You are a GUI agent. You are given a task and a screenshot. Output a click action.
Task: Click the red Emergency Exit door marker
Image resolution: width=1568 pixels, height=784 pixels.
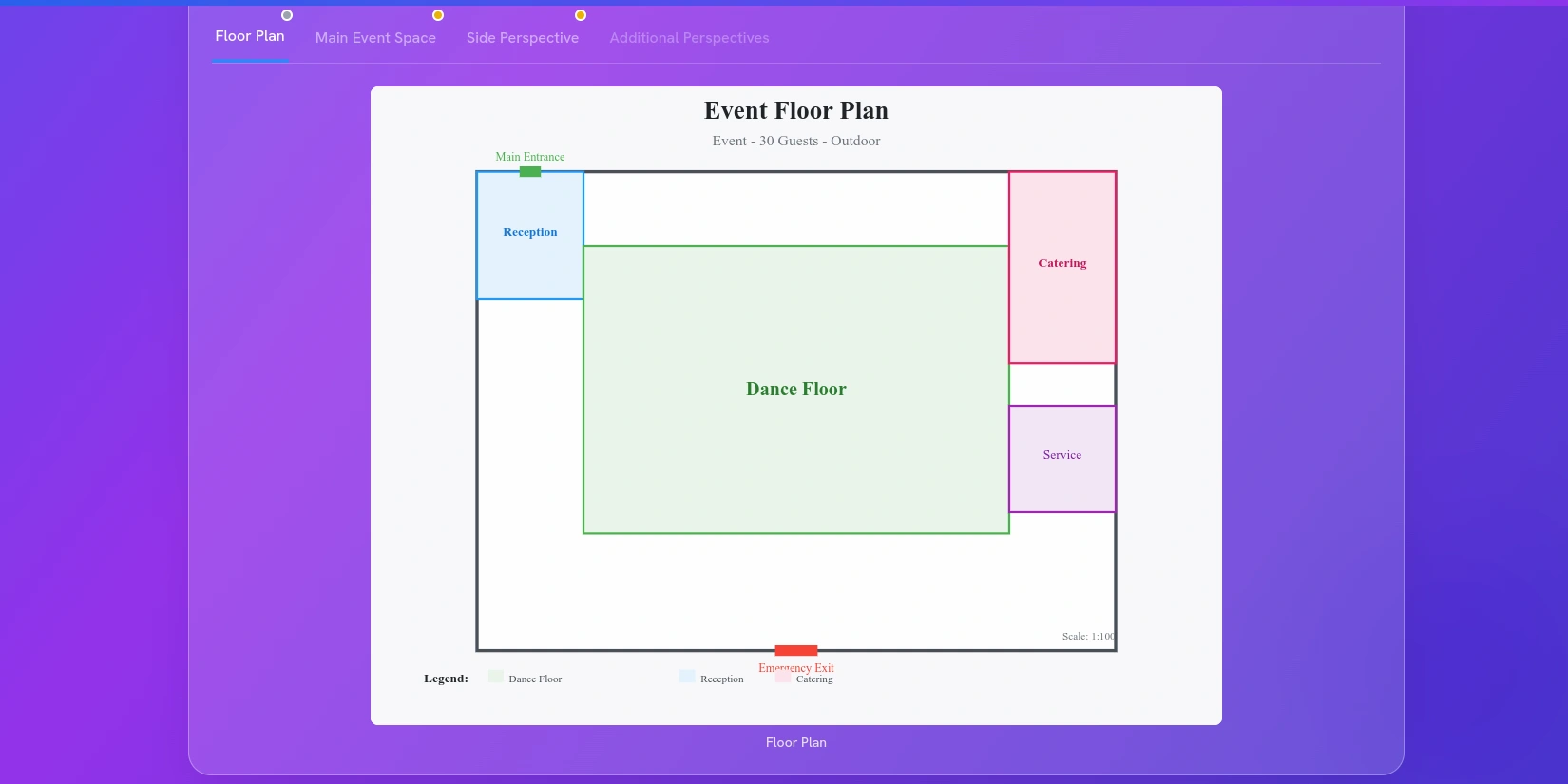796,651
